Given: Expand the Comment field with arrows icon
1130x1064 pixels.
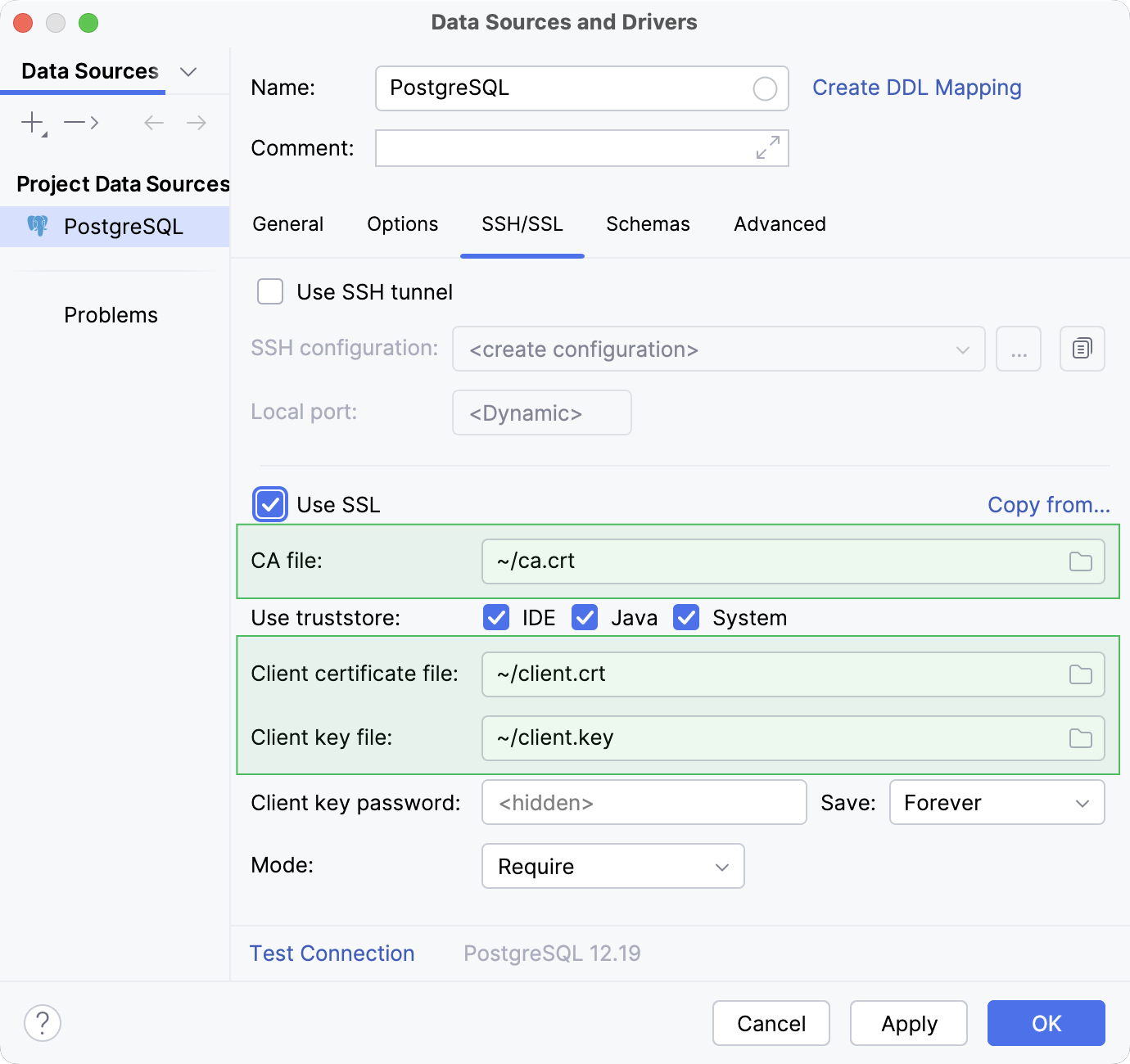Looking at the screenshot, I should click(767, 148).
